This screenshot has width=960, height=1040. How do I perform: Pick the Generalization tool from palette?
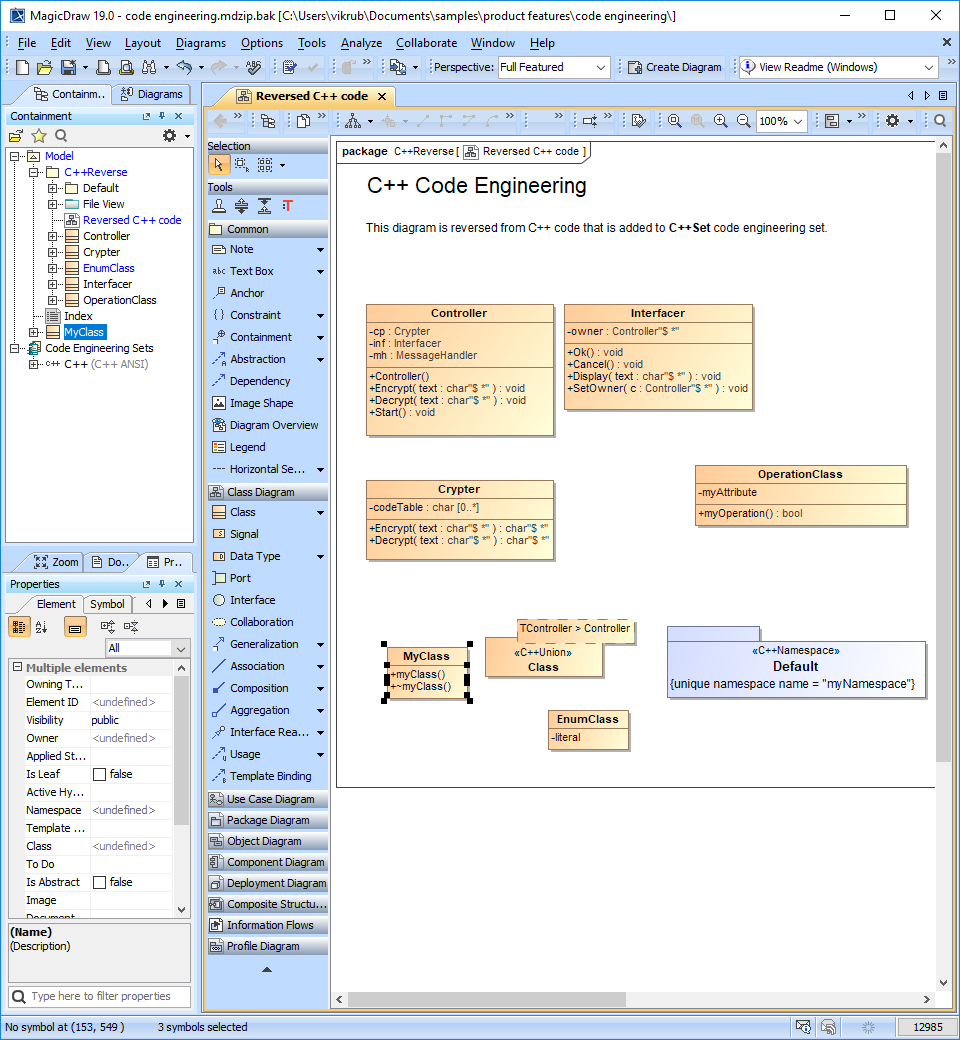[x=263, y=644]
